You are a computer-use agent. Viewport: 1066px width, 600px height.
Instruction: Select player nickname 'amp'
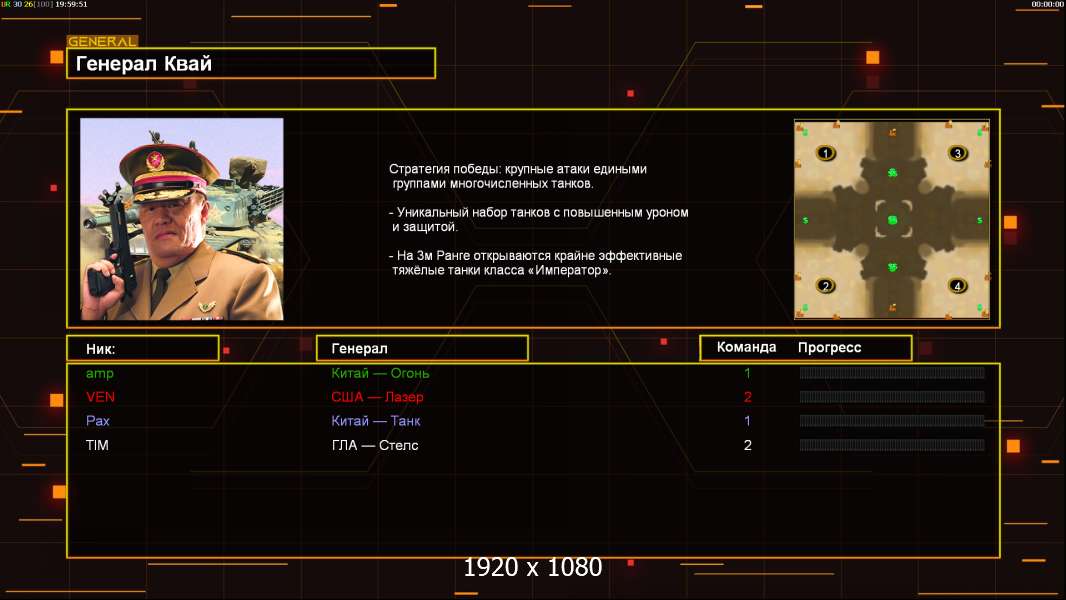100,373
